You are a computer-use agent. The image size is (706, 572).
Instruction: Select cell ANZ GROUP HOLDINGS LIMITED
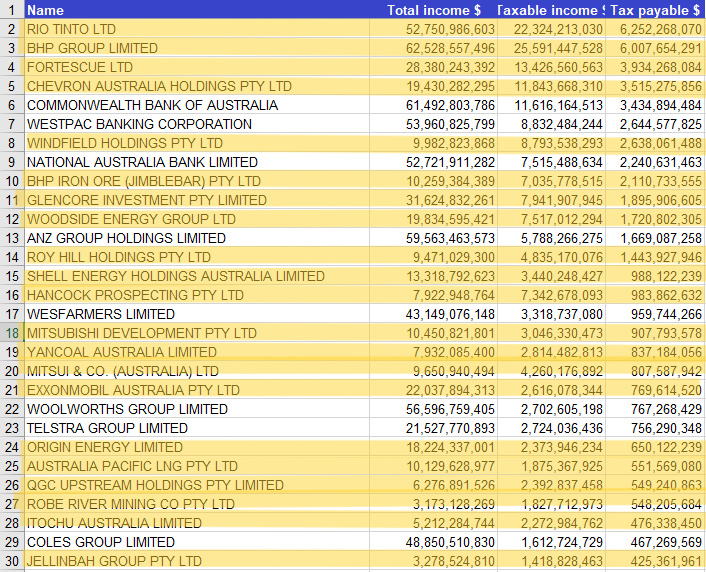coord(197,238)
